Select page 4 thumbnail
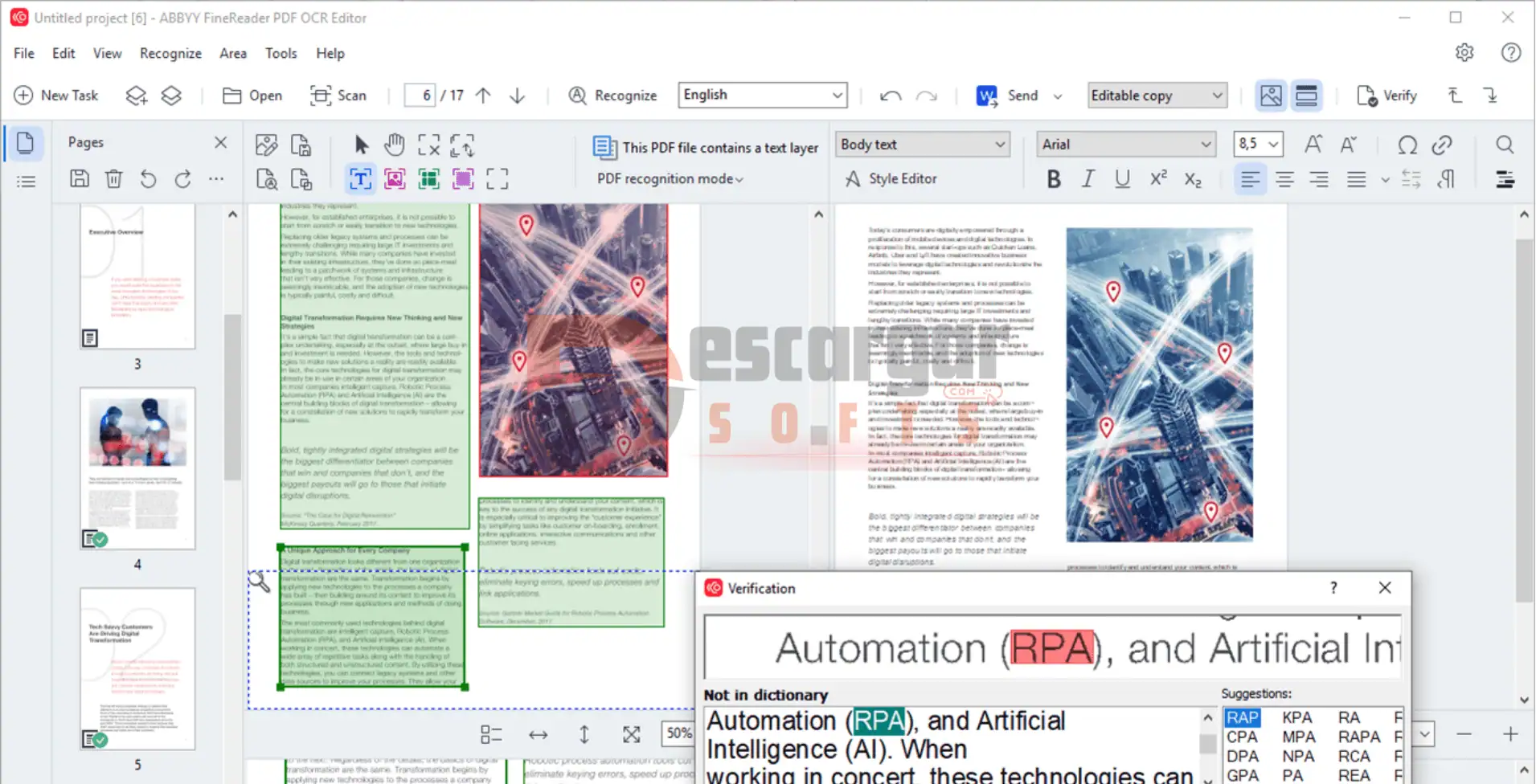 (137, 468)
